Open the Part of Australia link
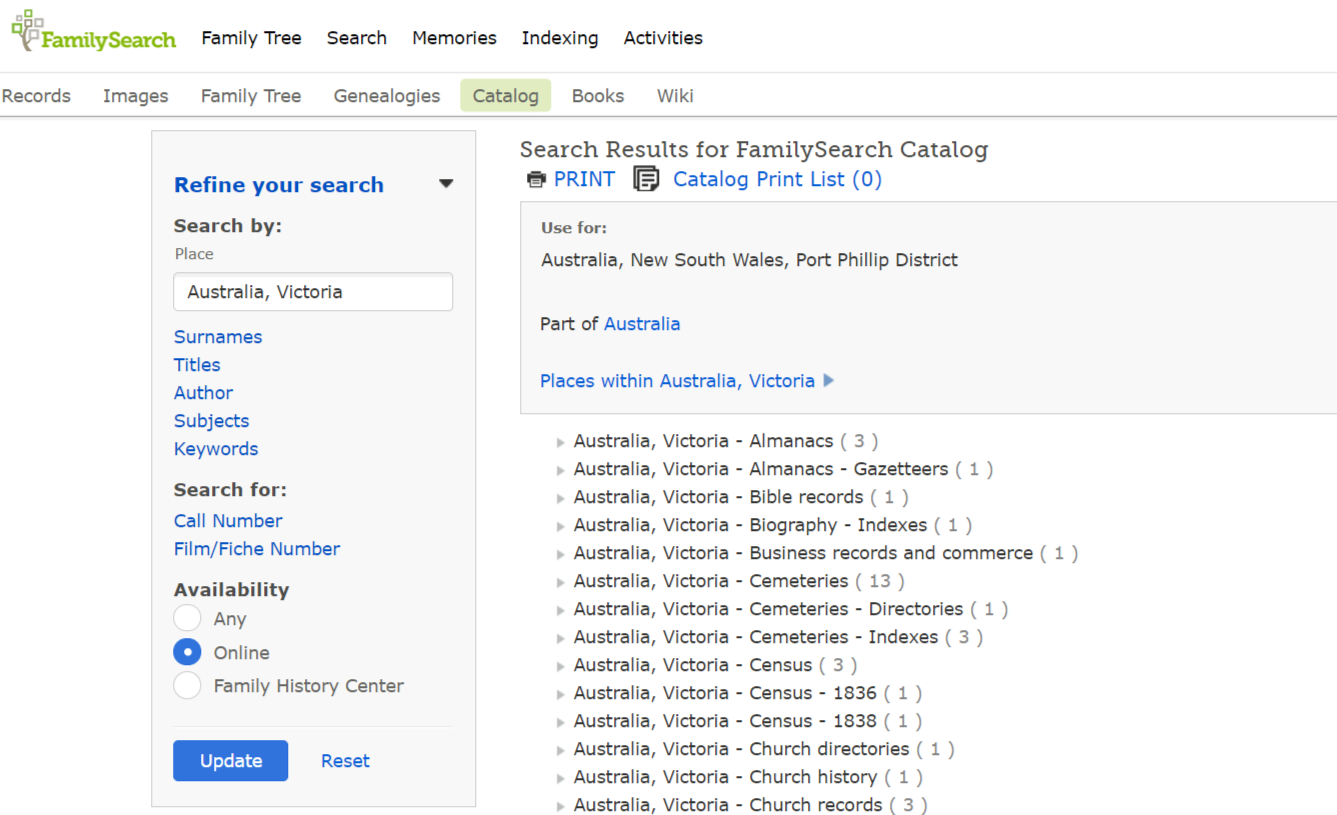 tap(642, 324)
